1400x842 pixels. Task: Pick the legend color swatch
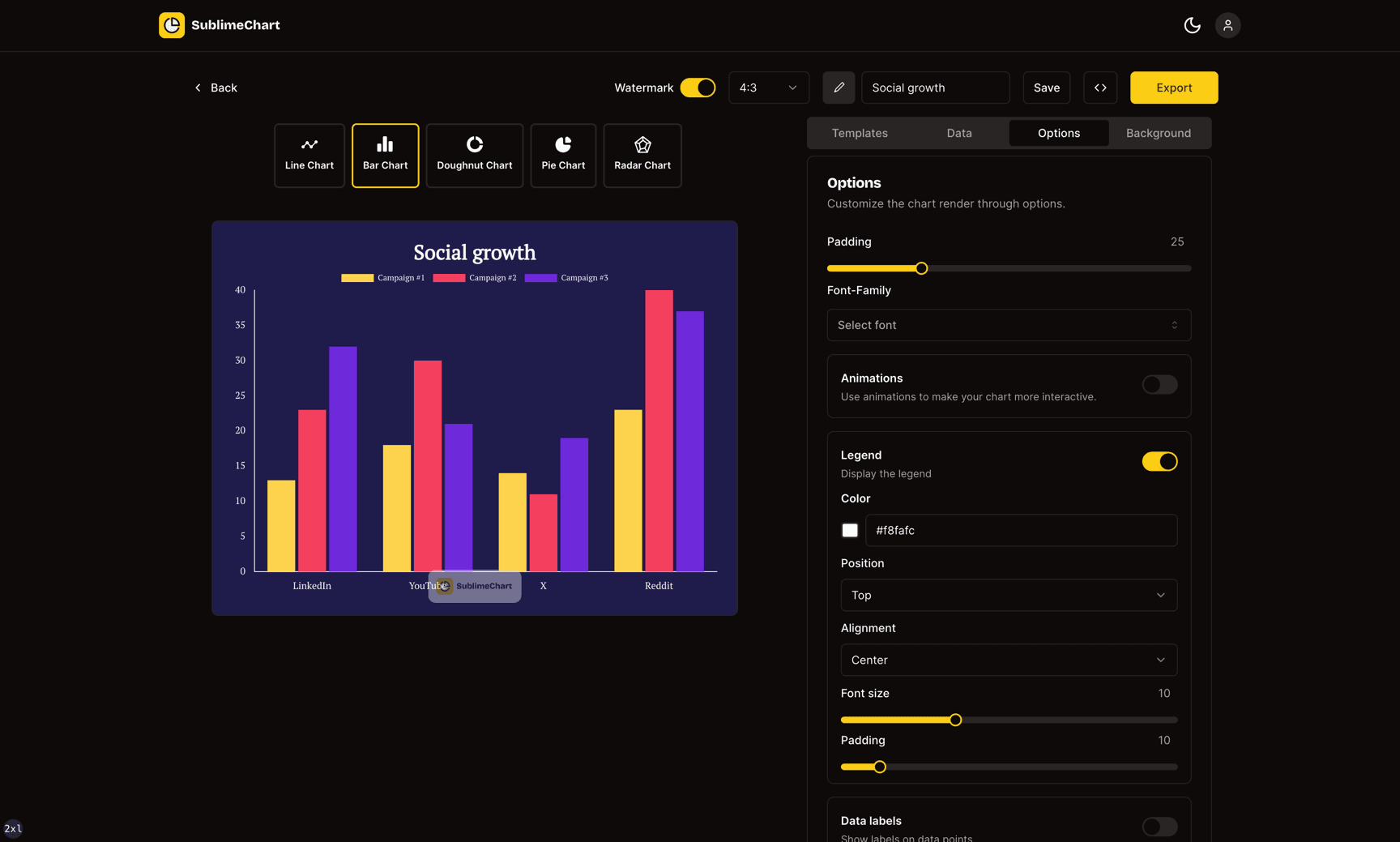coord(849,530)
